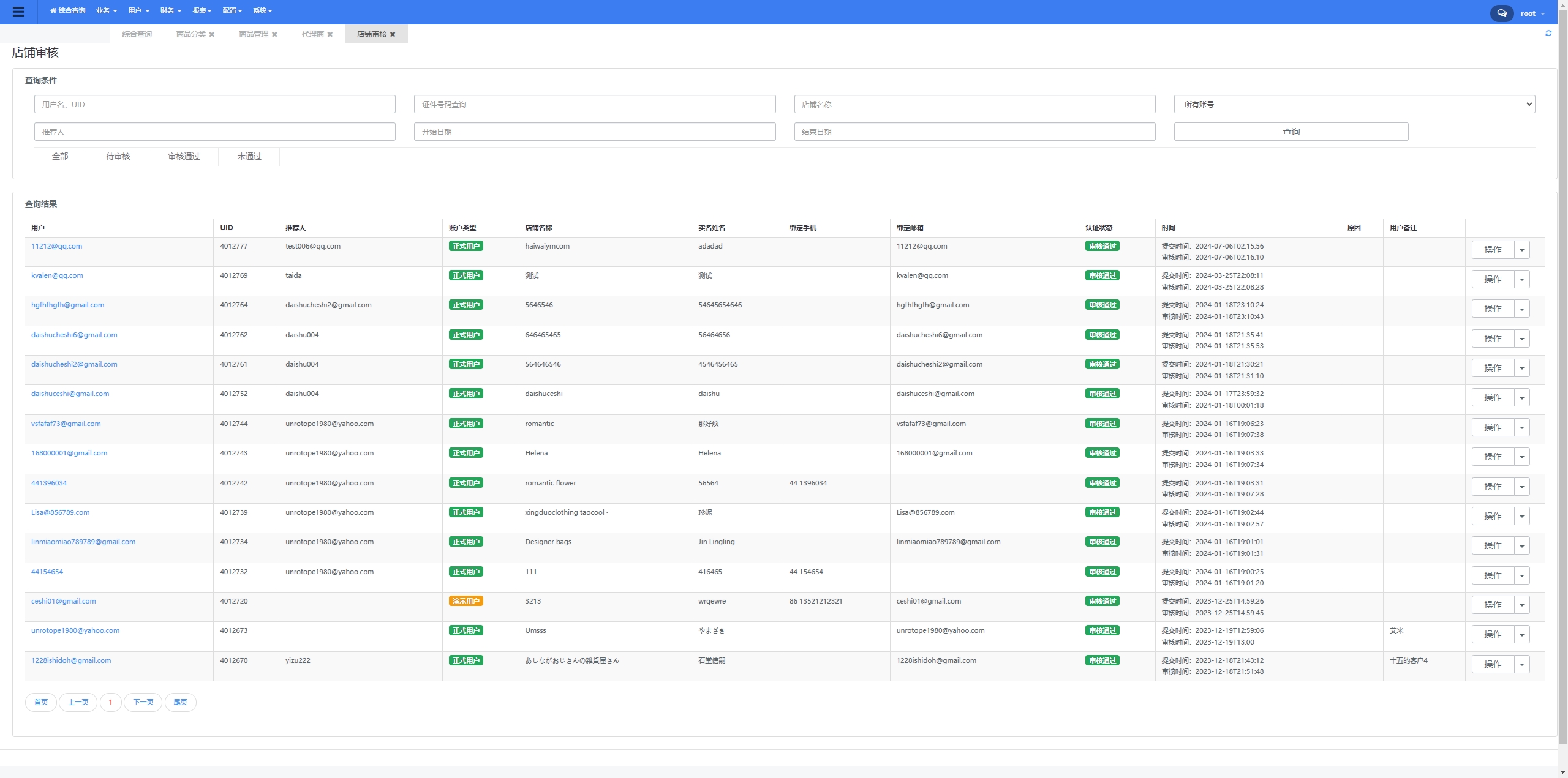The image size is (1568, 778).
Task: Expand 操作 dropdown arrow for 11212@qq.com
Action: [x=1522, y=250]
